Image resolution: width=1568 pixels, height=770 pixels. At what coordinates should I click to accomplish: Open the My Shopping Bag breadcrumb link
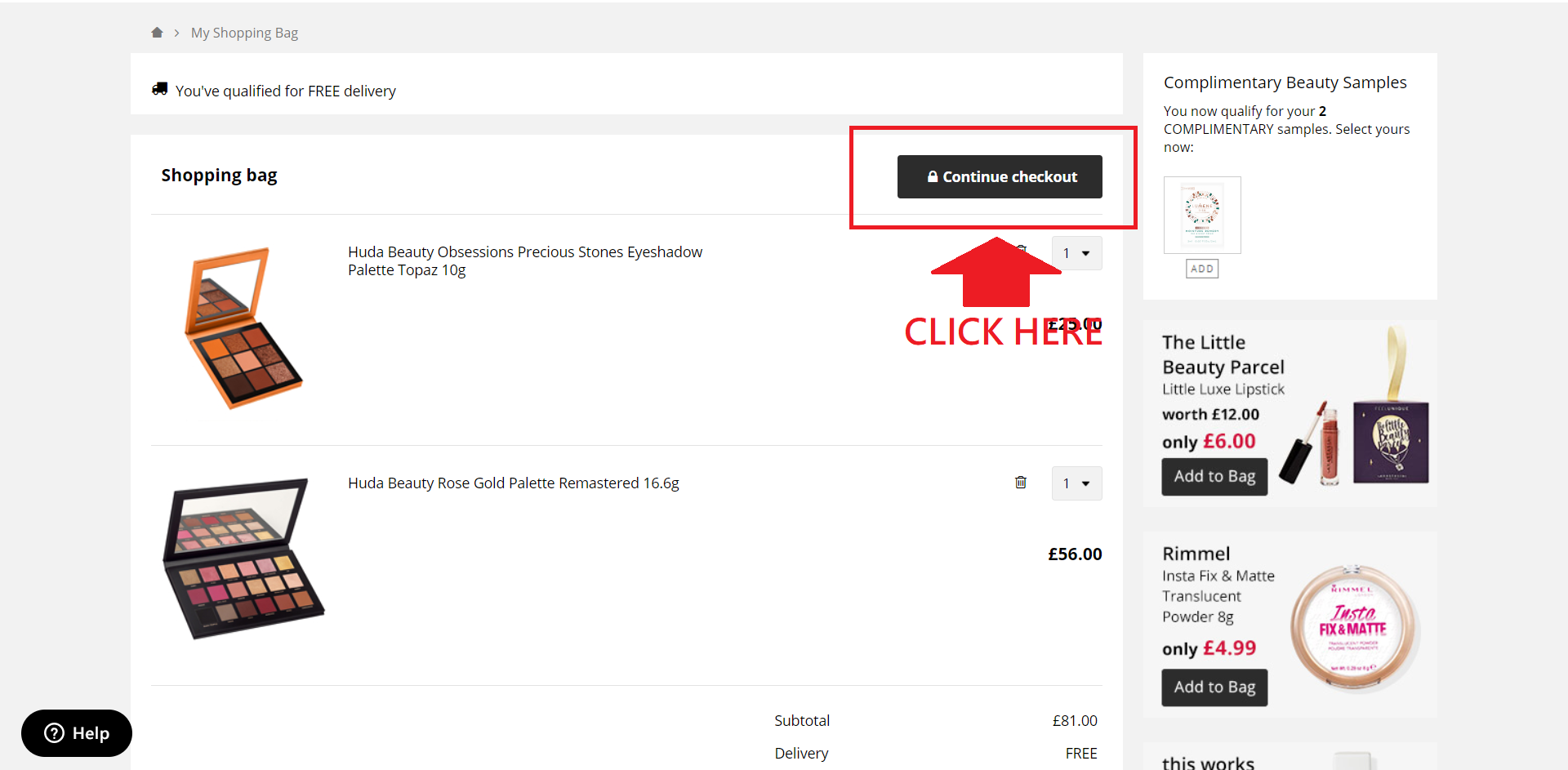[x=244, y=33]
